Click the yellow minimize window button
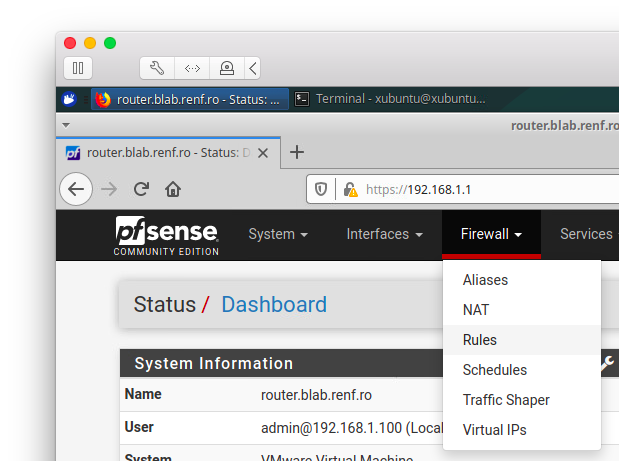 pos(90,43)
